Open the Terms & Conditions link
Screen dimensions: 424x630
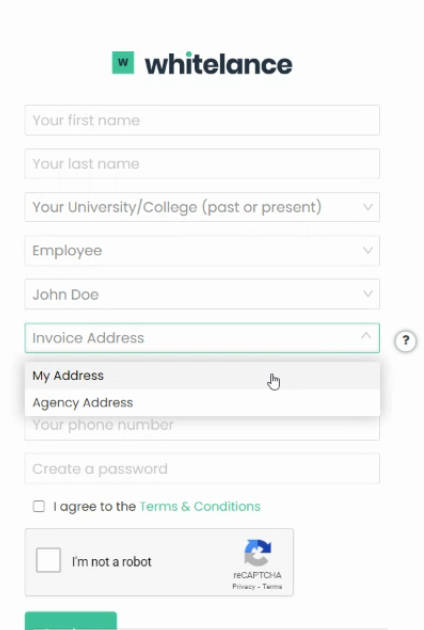[200, 506]
